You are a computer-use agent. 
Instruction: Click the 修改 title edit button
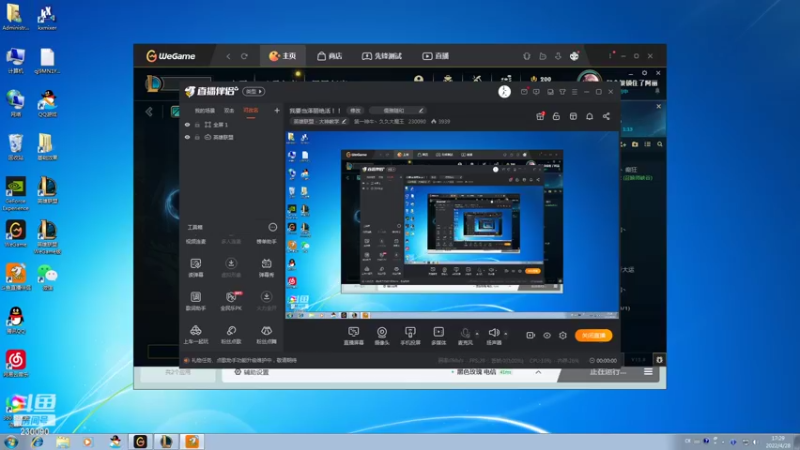355,110
